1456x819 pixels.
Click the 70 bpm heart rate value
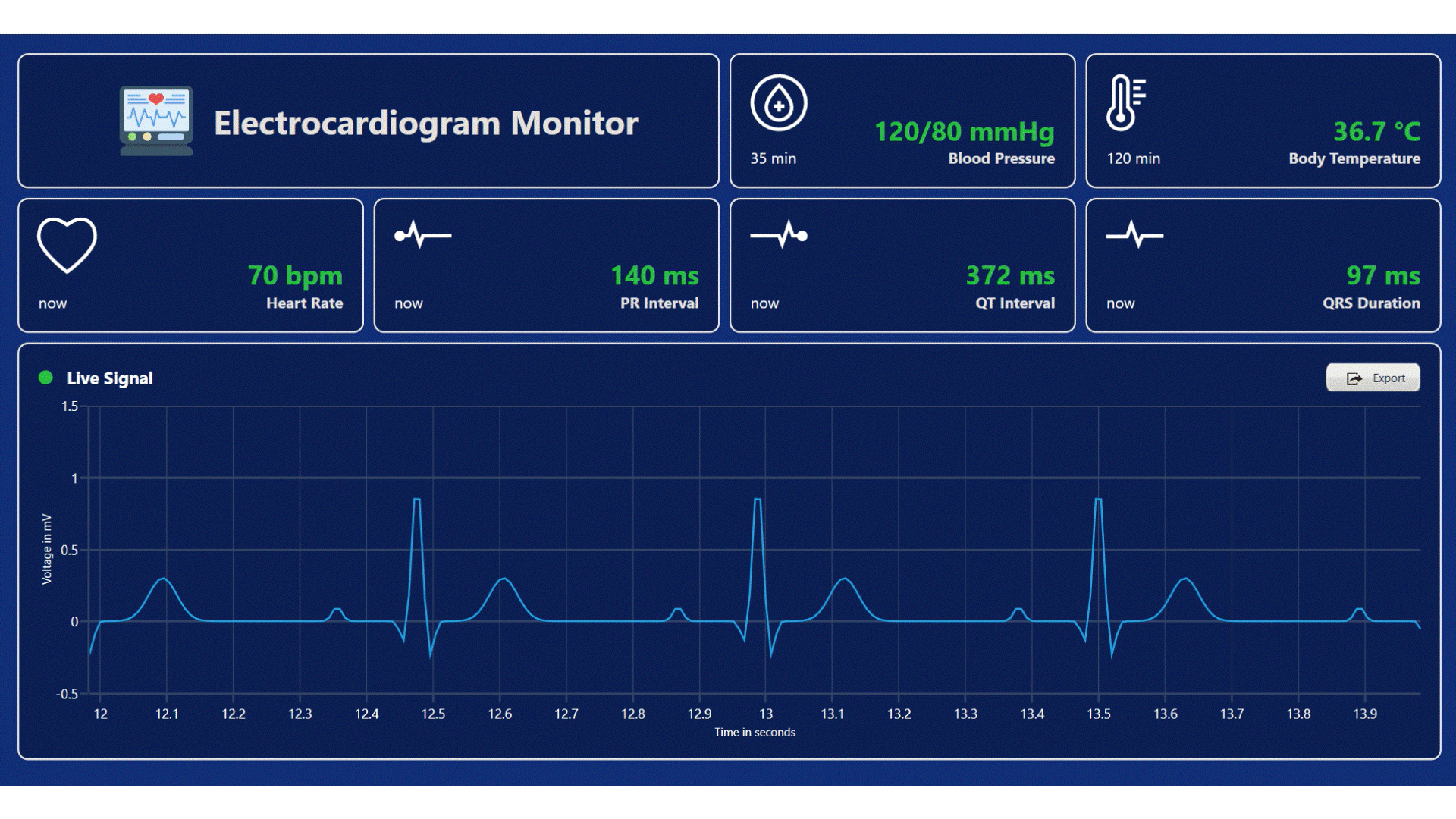(295, 276)
